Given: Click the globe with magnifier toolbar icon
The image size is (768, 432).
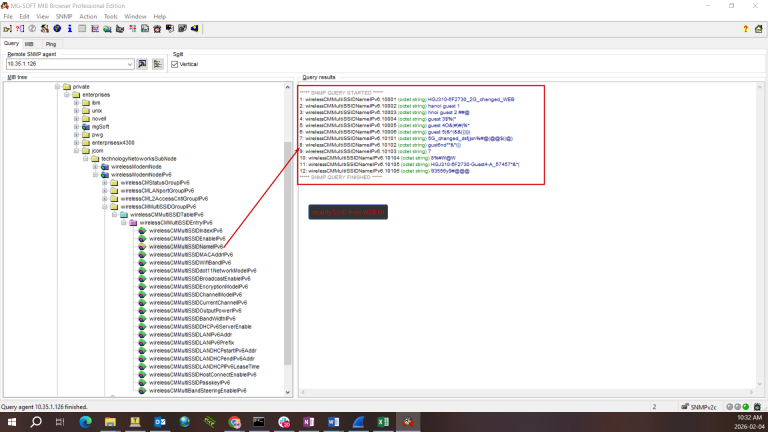Looking at the screenshot, I should [x=107, y=29].
